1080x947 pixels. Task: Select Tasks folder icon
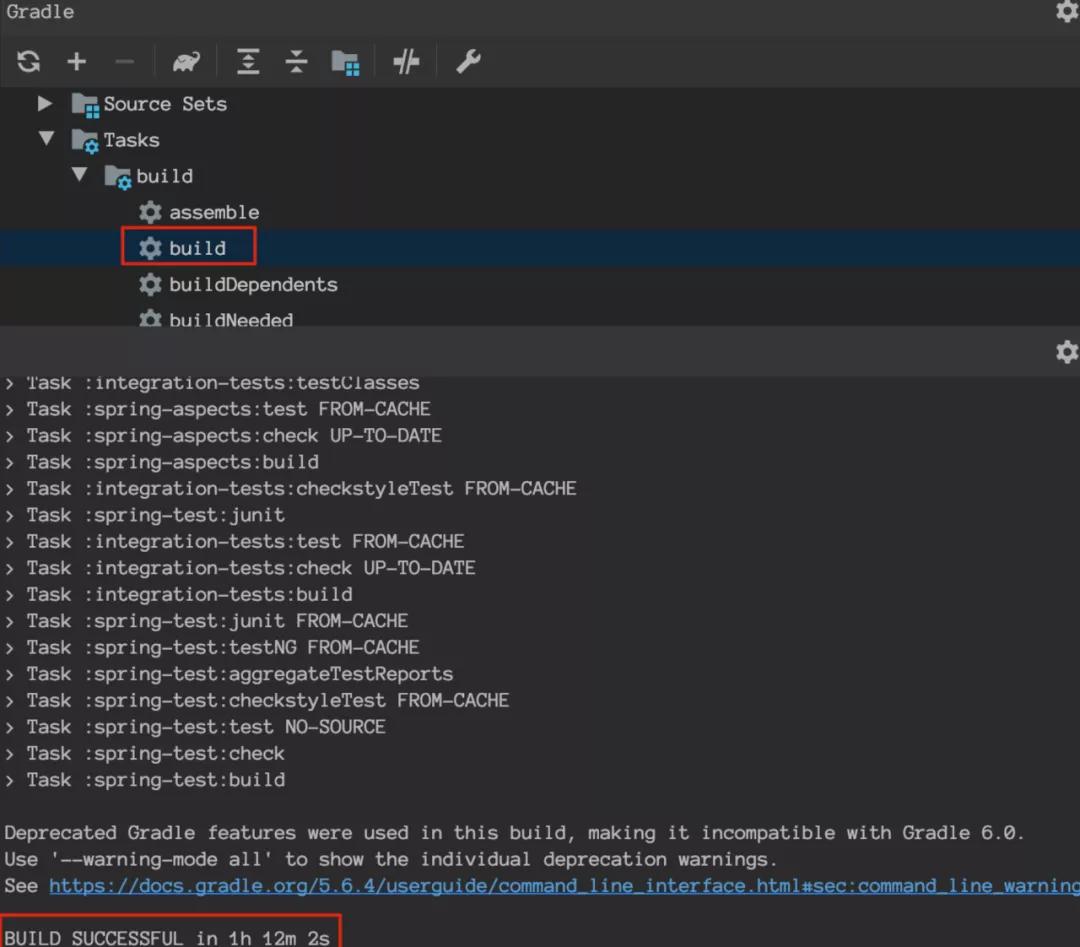(x=85, y=141)
